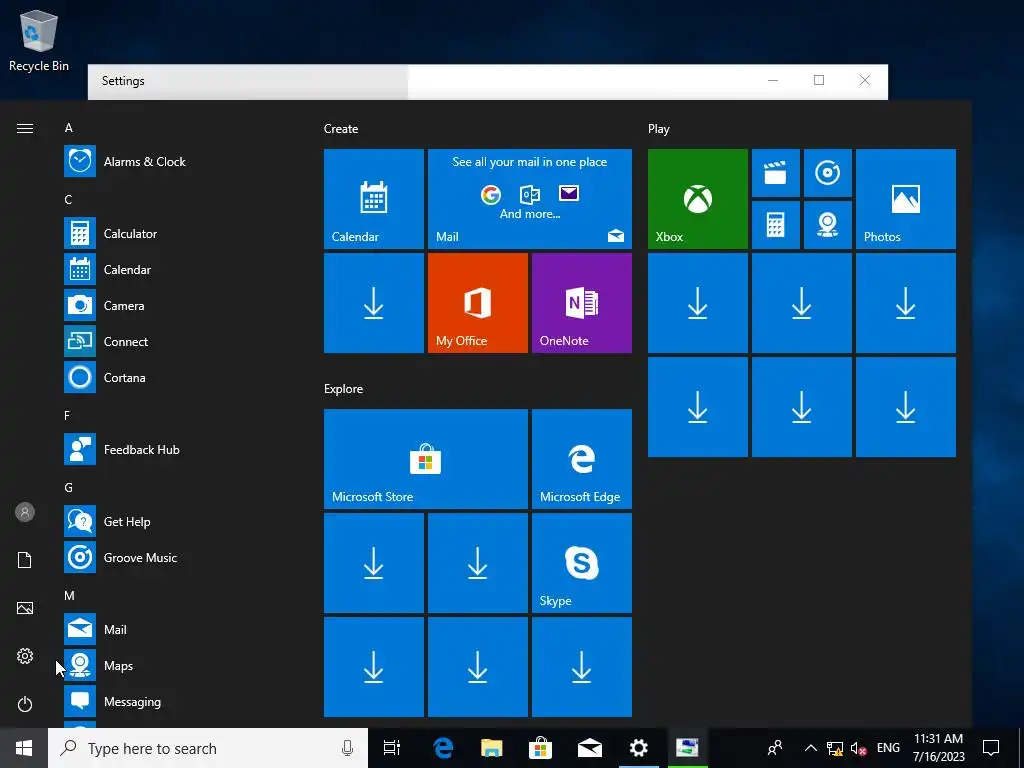The height and width of the screenshot is (768, 1024).
Task: Select the letter M section header
Action: [x=69, y=596]
